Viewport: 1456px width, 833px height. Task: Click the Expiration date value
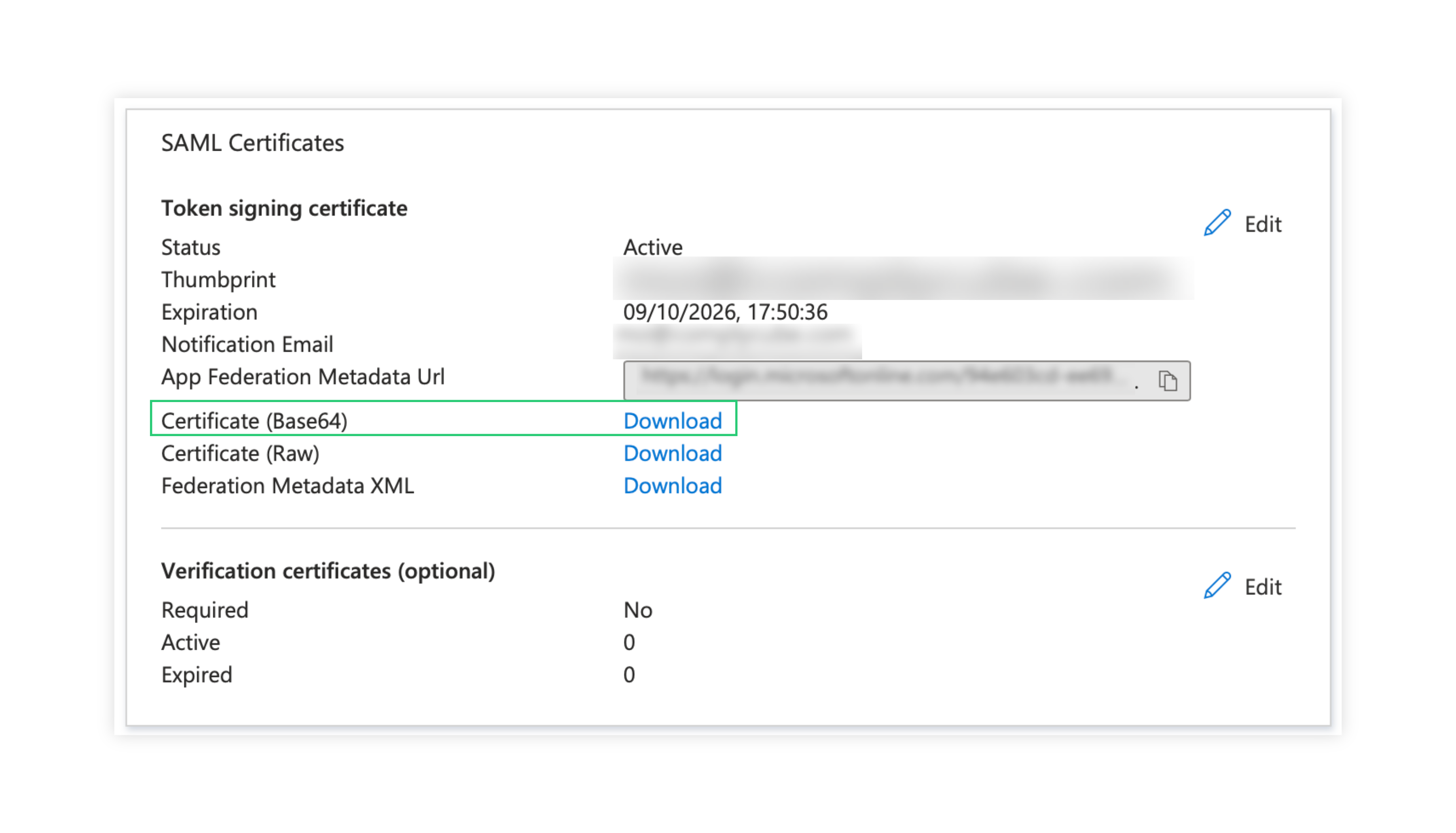[x=725, y=312]
